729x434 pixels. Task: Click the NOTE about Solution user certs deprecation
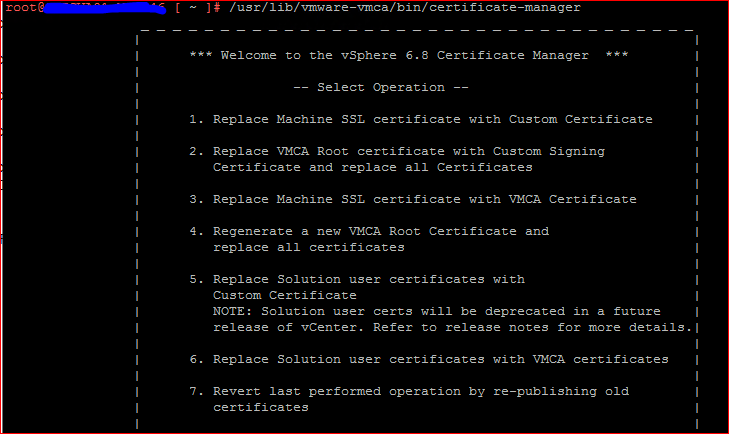[436, 311]
